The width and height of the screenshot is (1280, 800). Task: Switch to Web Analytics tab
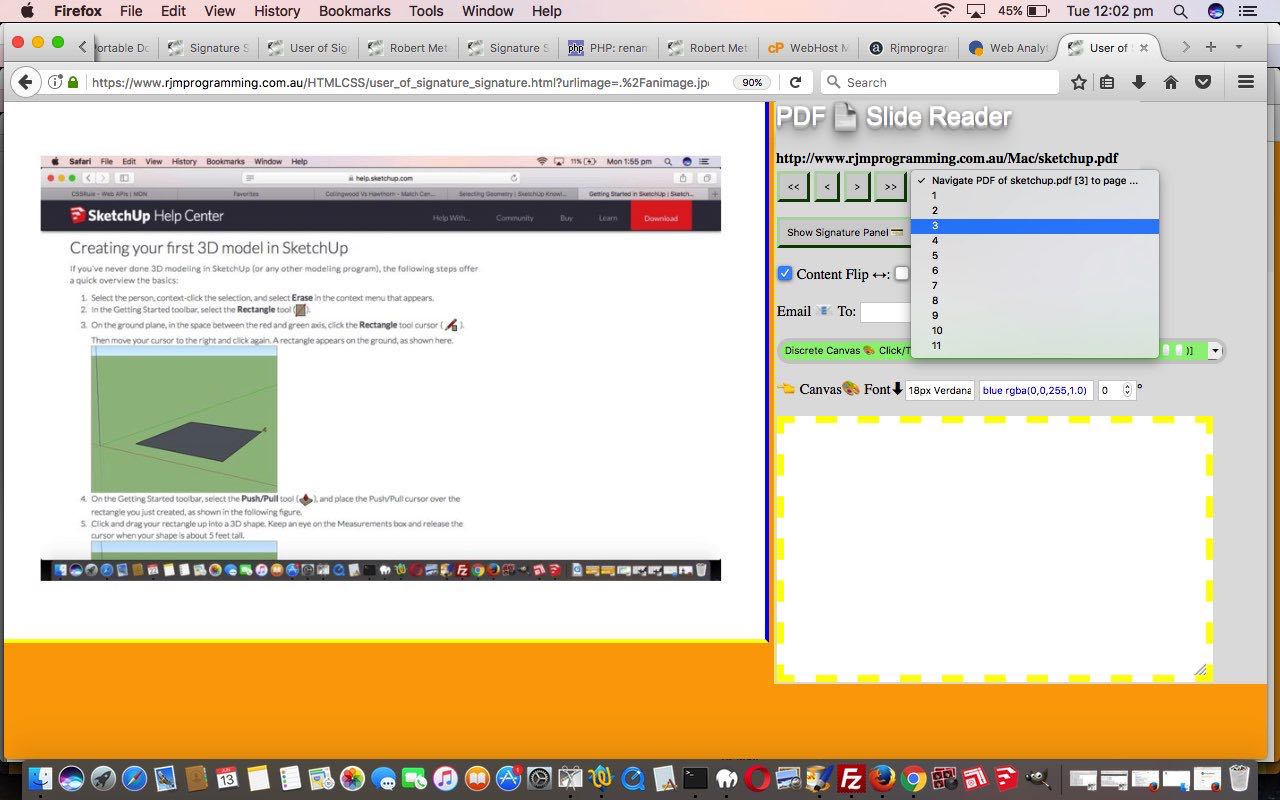click(1007, 47)
